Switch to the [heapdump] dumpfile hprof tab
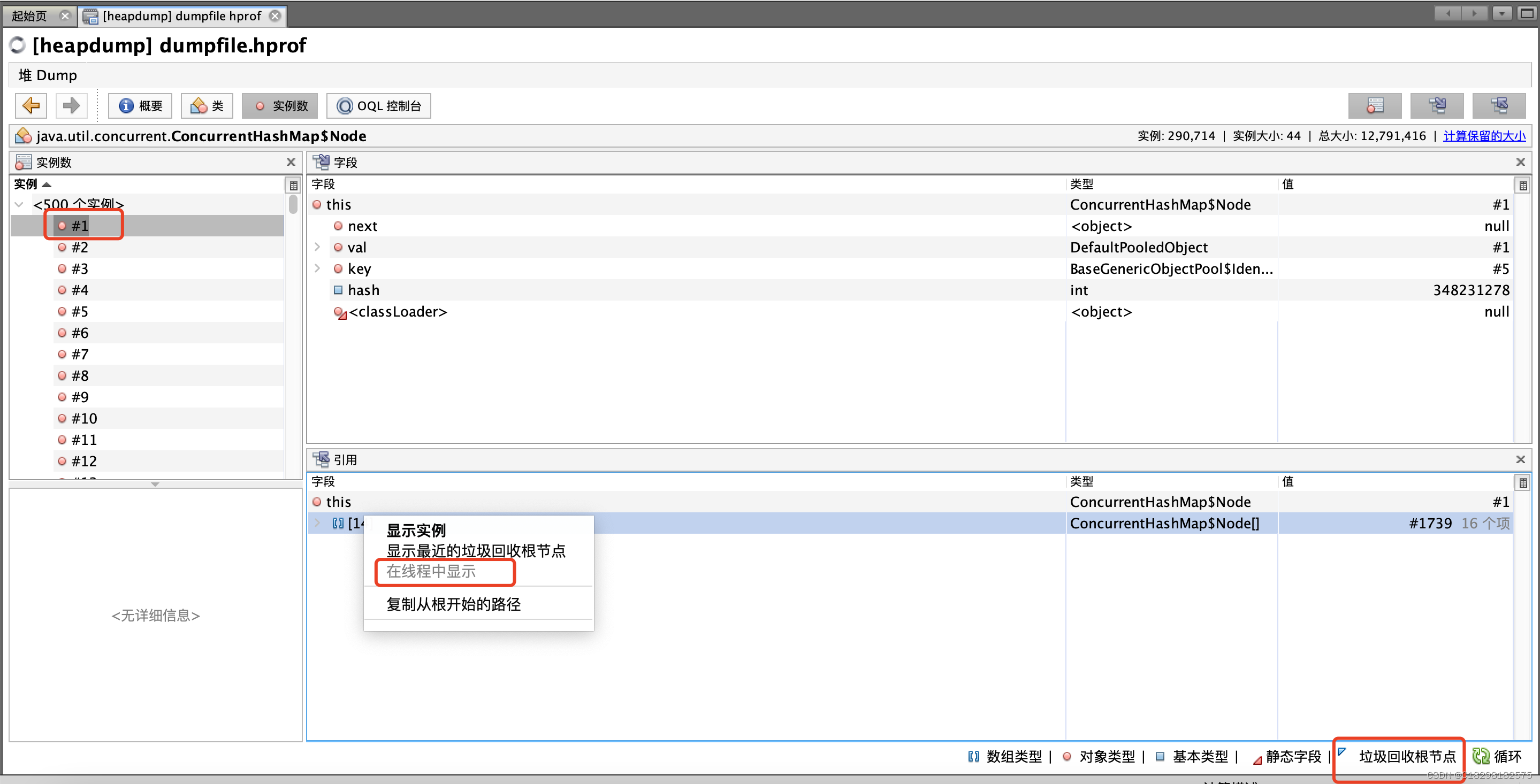Viewport: 1540px width, 784px height. point(182,16)
